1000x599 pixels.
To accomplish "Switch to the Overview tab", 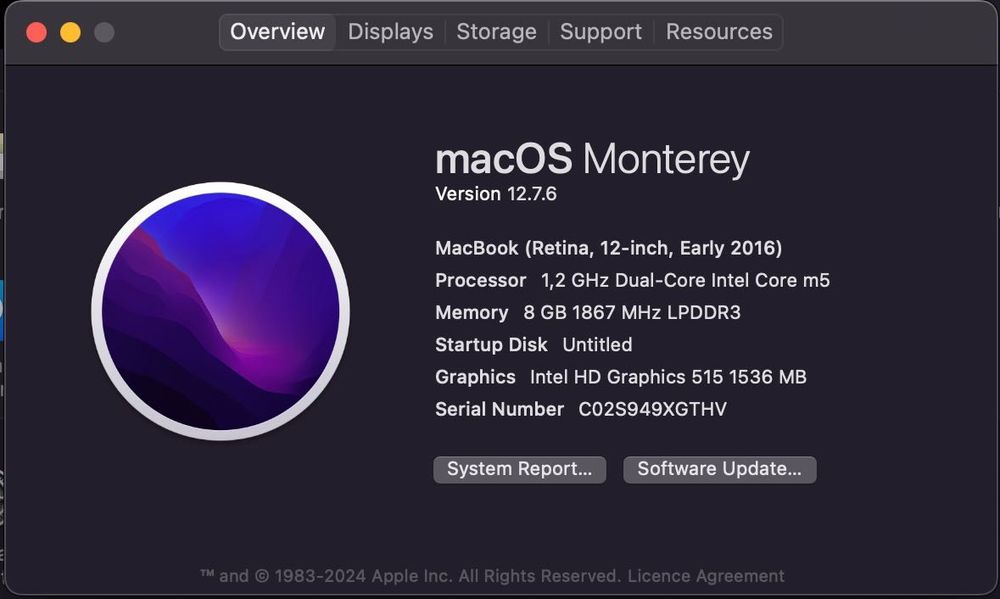I will (277, 32).
